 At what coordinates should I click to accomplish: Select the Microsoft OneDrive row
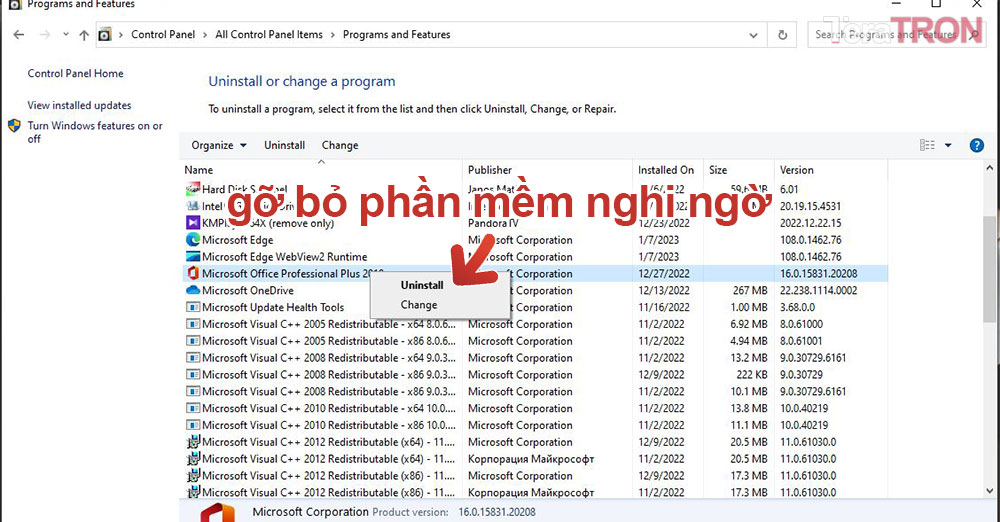pos(534,290)
